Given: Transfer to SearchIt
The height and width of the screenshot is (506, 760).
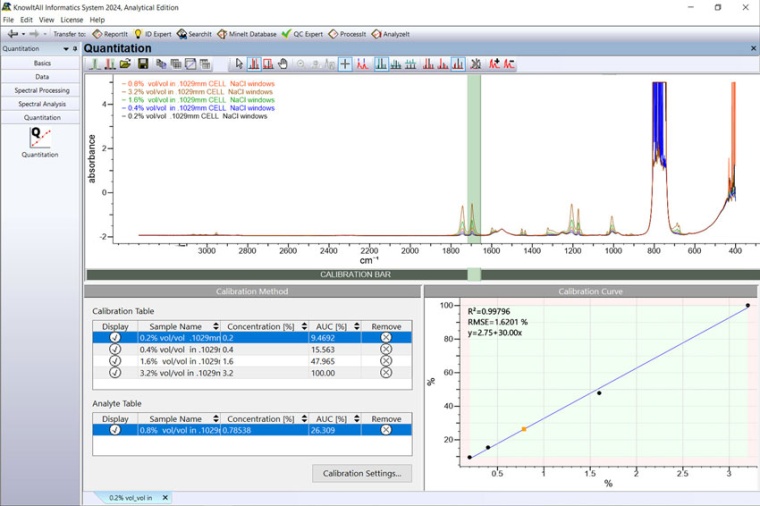Looking at the screenshot, I should [x=194, y=34].
